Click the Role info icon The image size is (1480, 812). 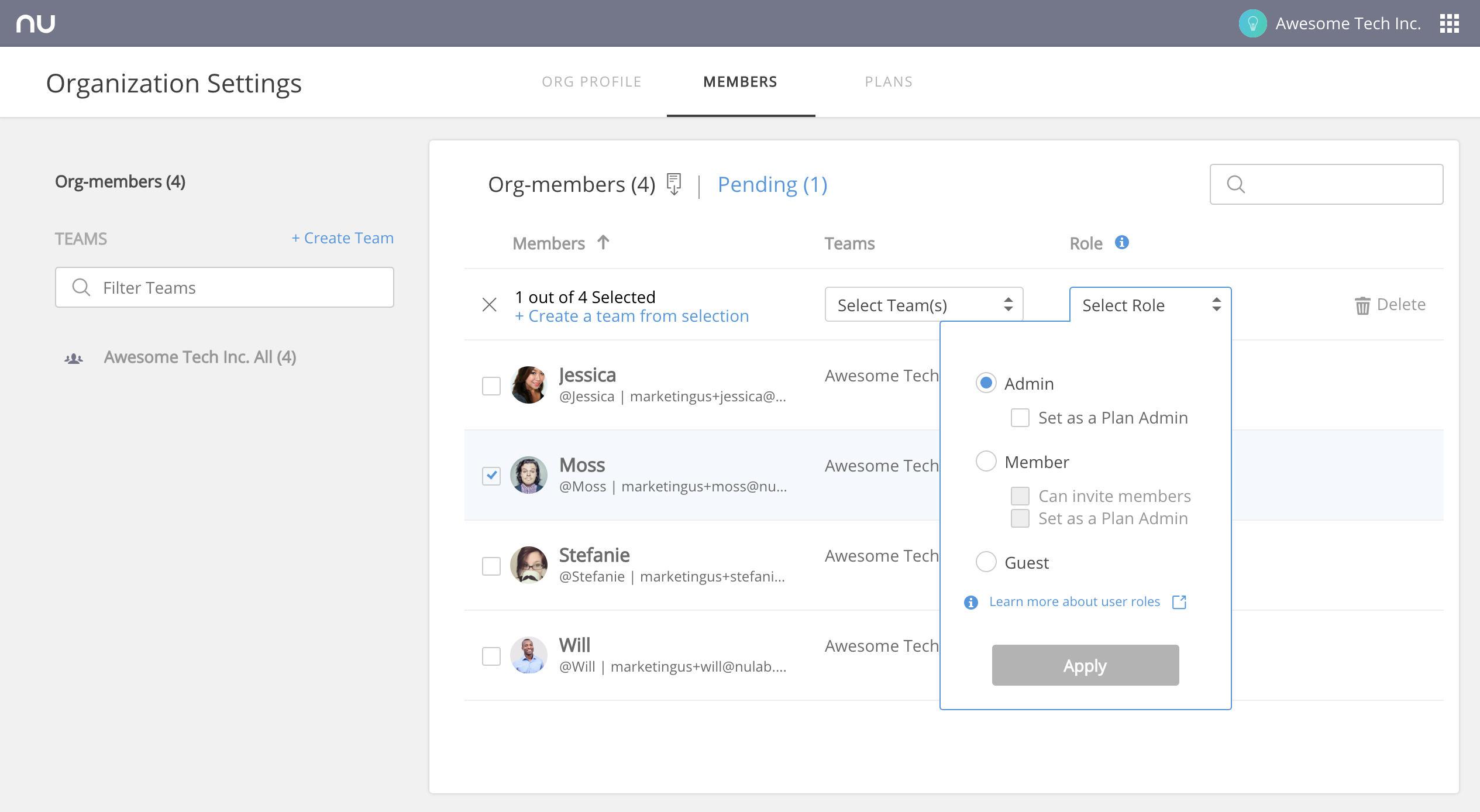point(1121,242)
